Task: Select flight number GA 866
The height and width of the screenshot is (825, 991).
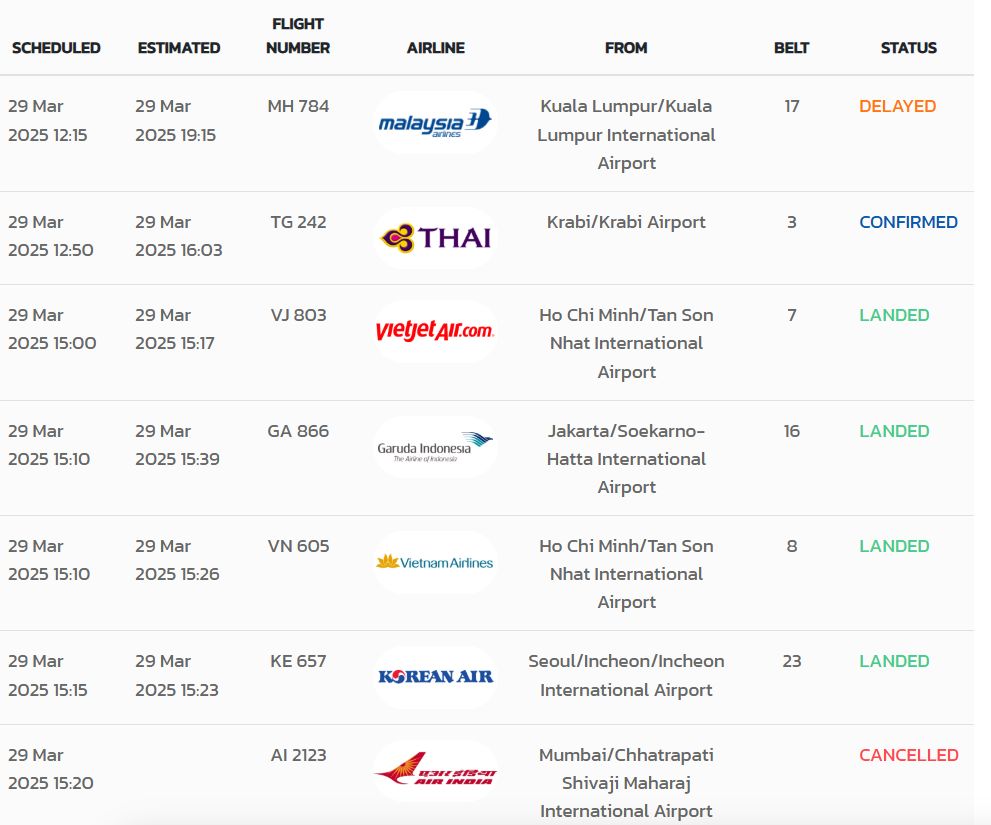Action: click(298, 431)
